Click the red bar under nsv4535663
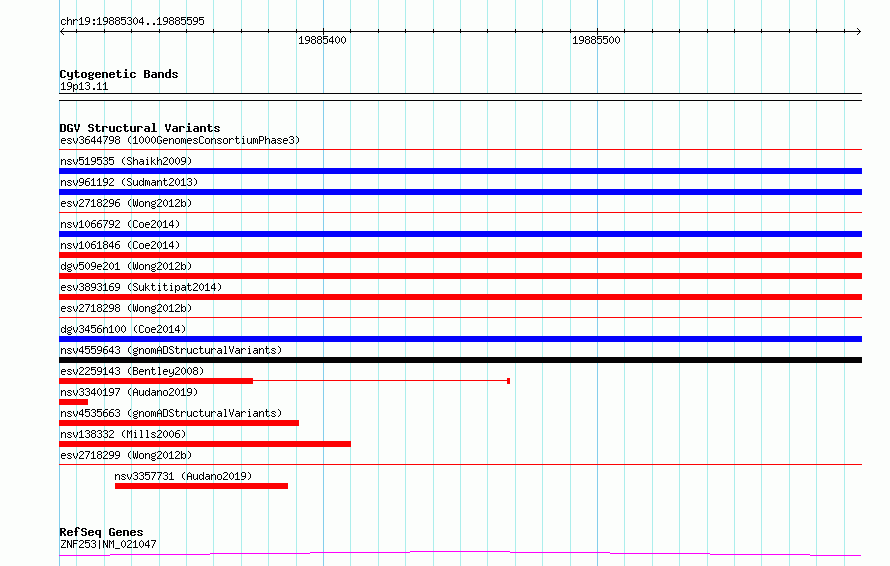890x566 pixels. click(179, 423)
